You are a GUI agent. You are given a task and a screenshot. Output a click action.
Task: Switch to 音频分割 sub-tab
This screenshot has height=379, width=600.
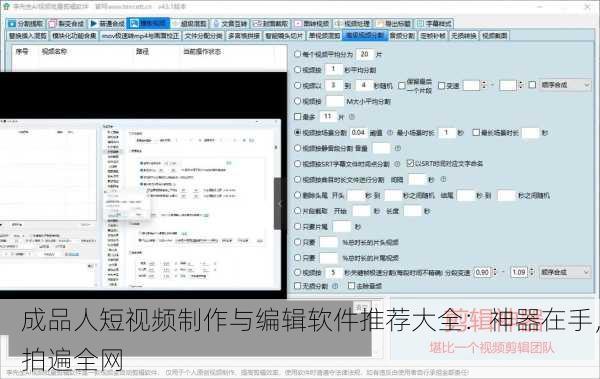(402, 36)
